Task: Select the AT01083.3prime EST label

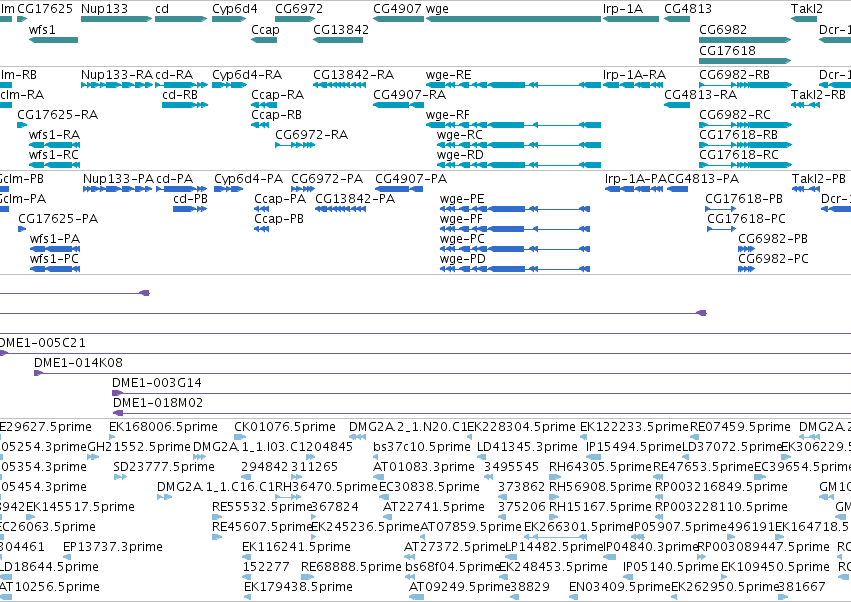Action: point(424,467)
